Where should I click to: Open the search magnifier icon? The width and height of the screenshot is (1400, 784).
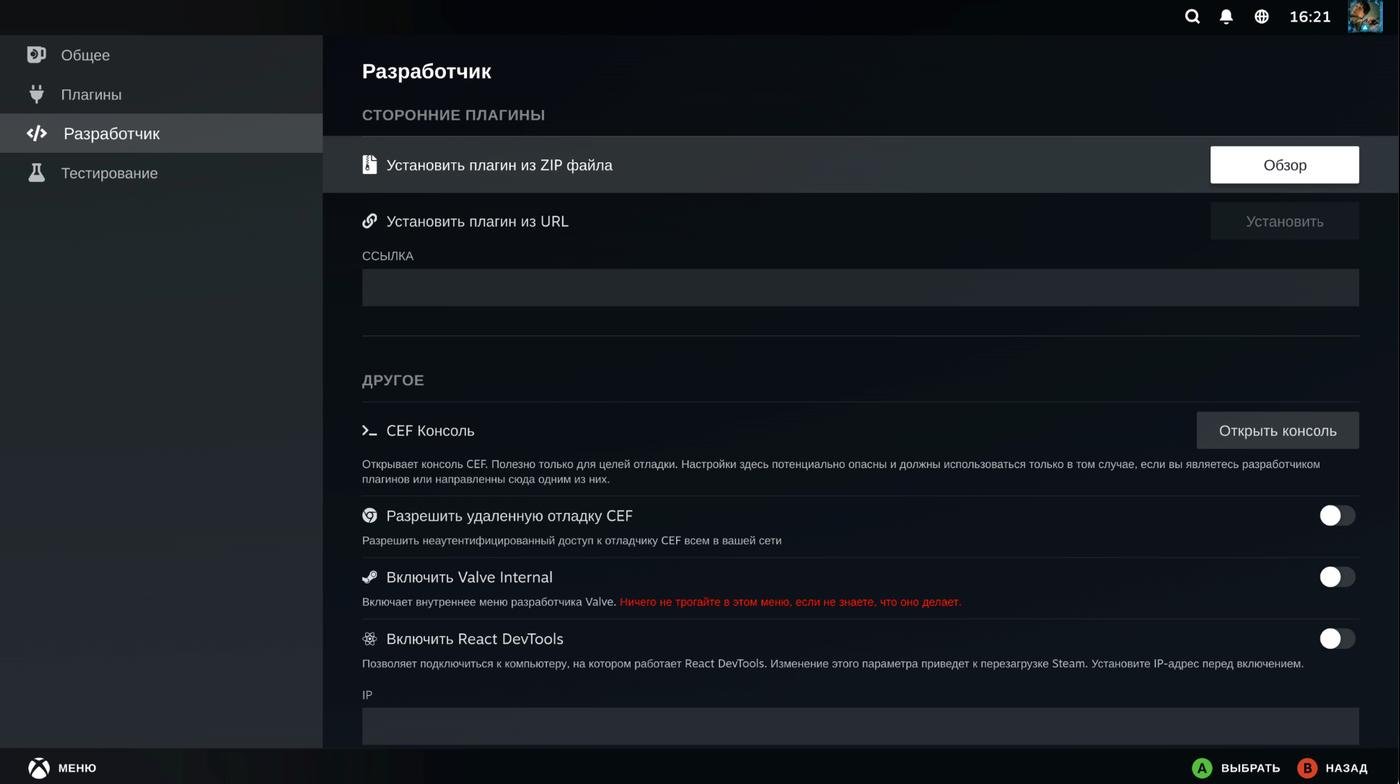[1192, 16]
